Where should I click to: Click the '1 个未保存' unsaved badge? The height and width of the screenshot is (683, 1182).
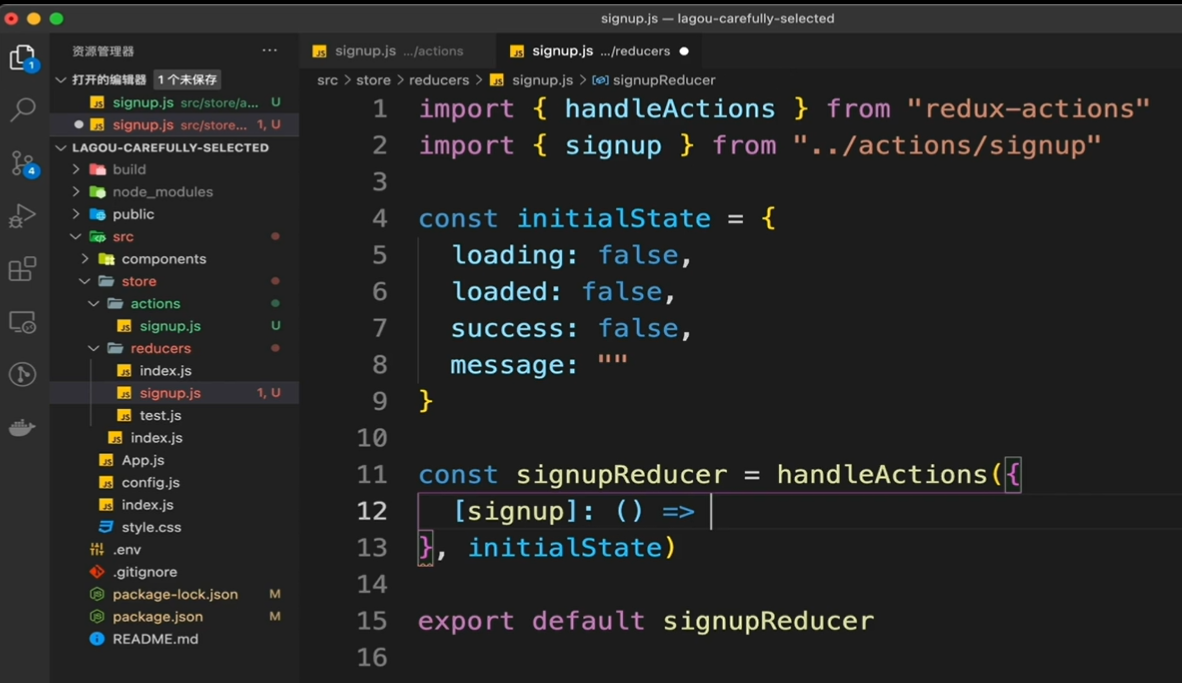(187, 79)
